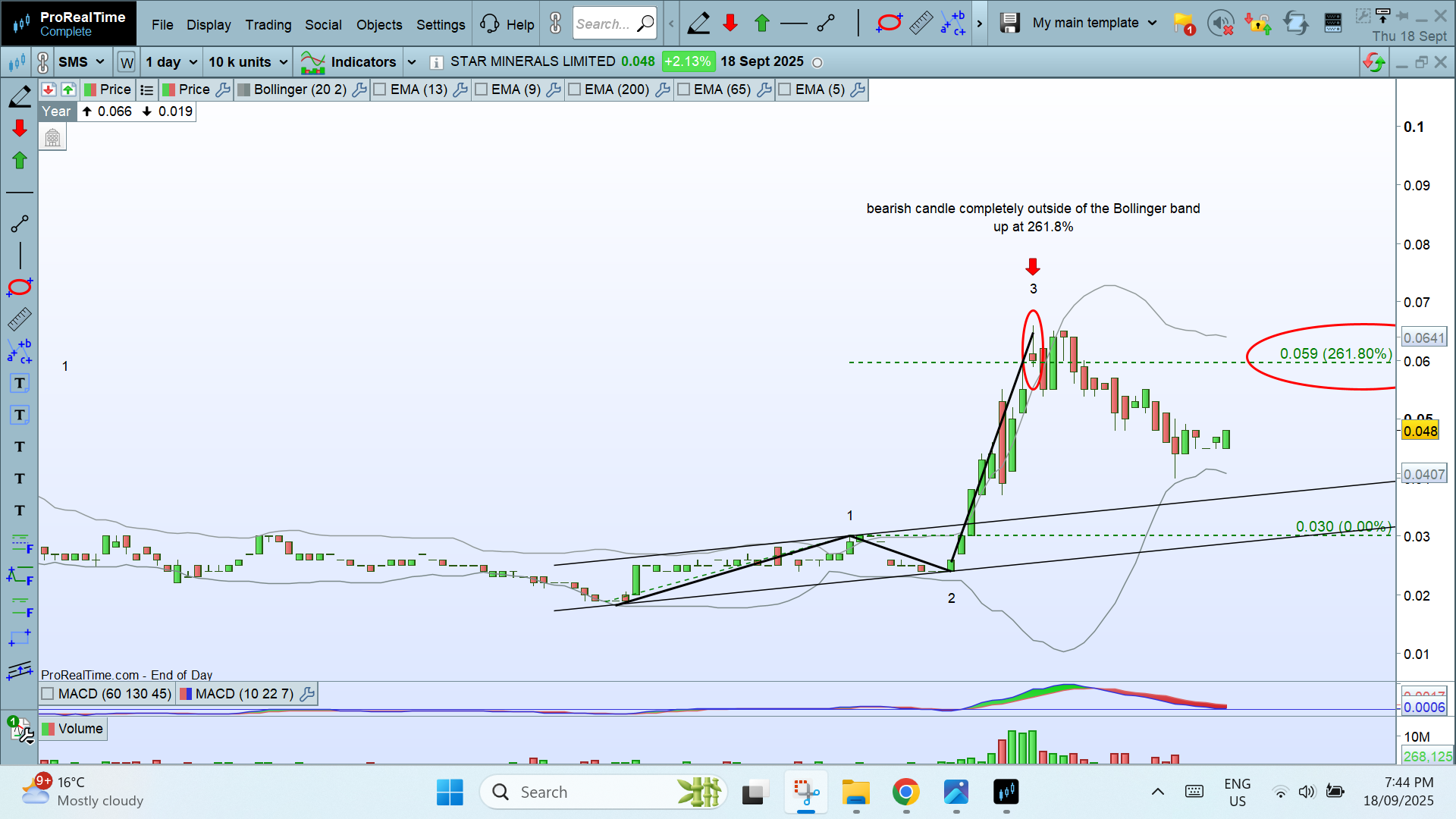Open settings wrench for EMA (200)

coord(663,89)
